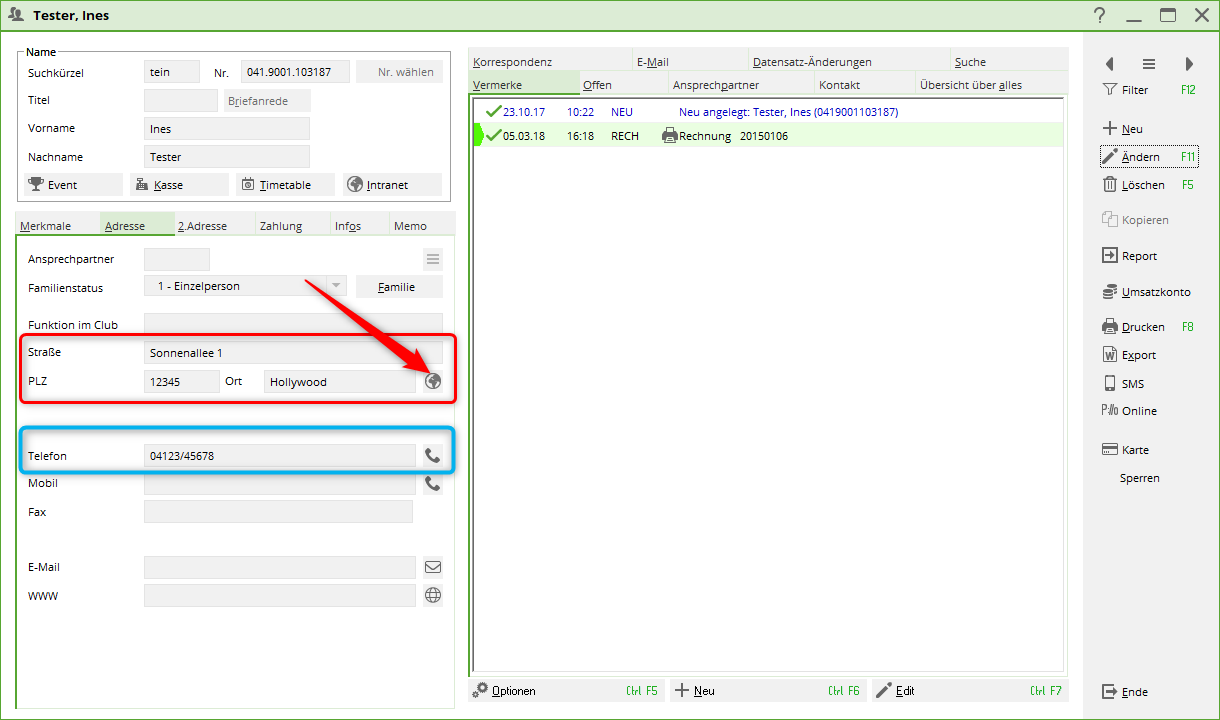Image resolution: width=1220 pixels, height=720 pixels.
Task: Select 'Neu angelegt: Tester, Ines' entry
Action: [768, 112]
